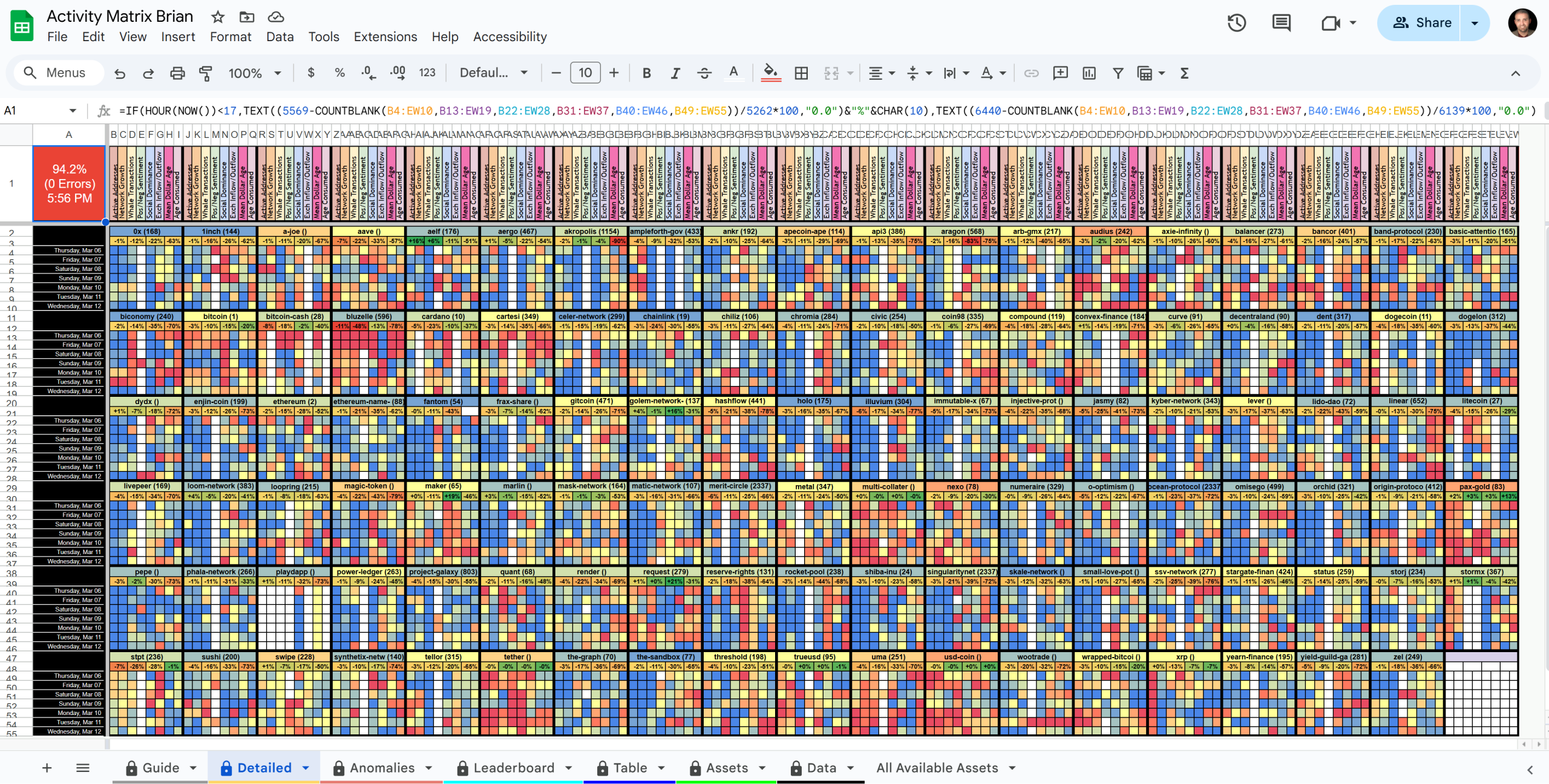Screen dimensions: 1549x784
Task: Click the red fill color swatch
Action: pos(769,80)
